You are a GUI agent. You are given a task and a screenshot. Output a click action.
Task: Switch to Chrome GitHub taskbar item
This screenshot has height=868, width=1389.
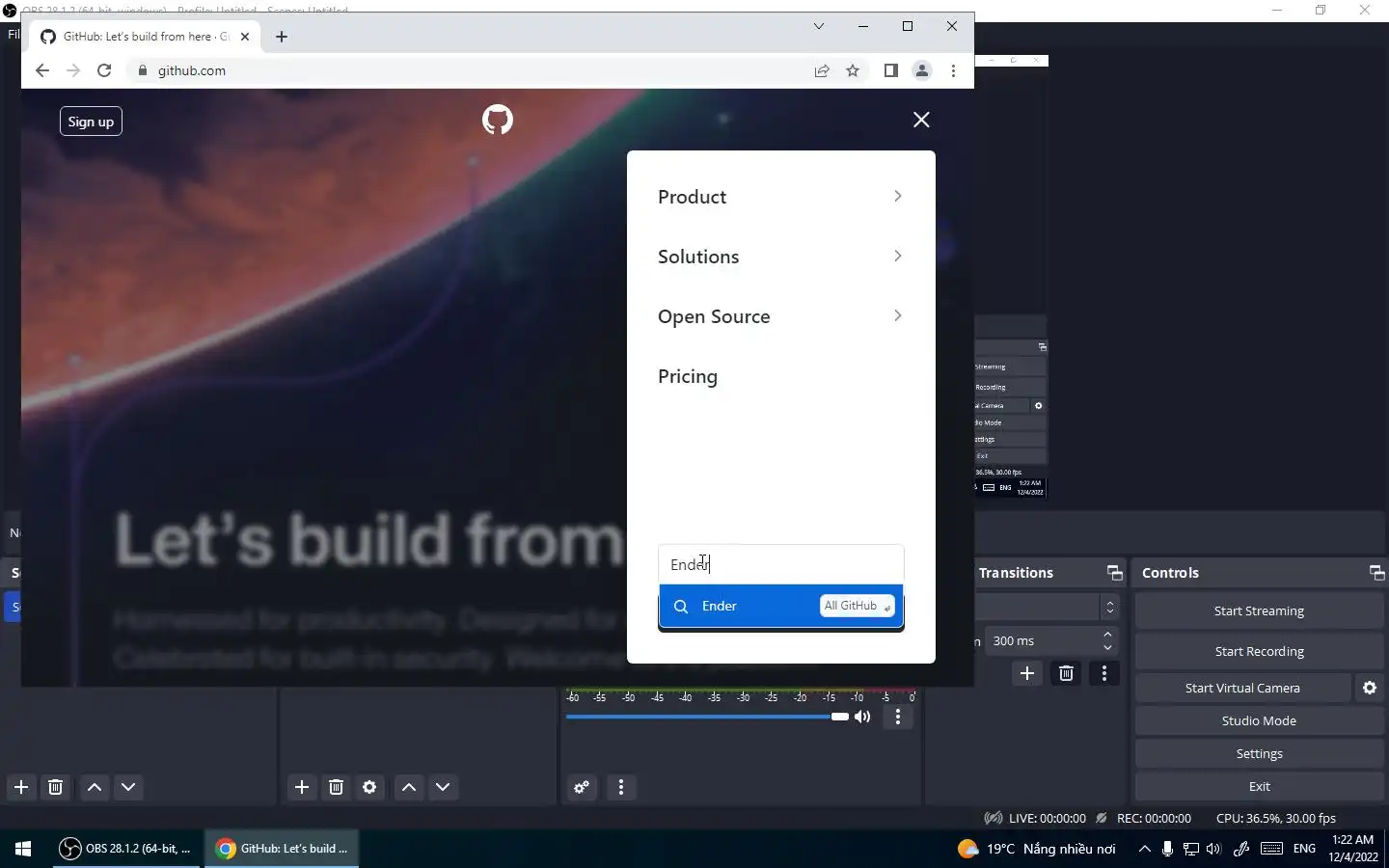click(282, 849)
